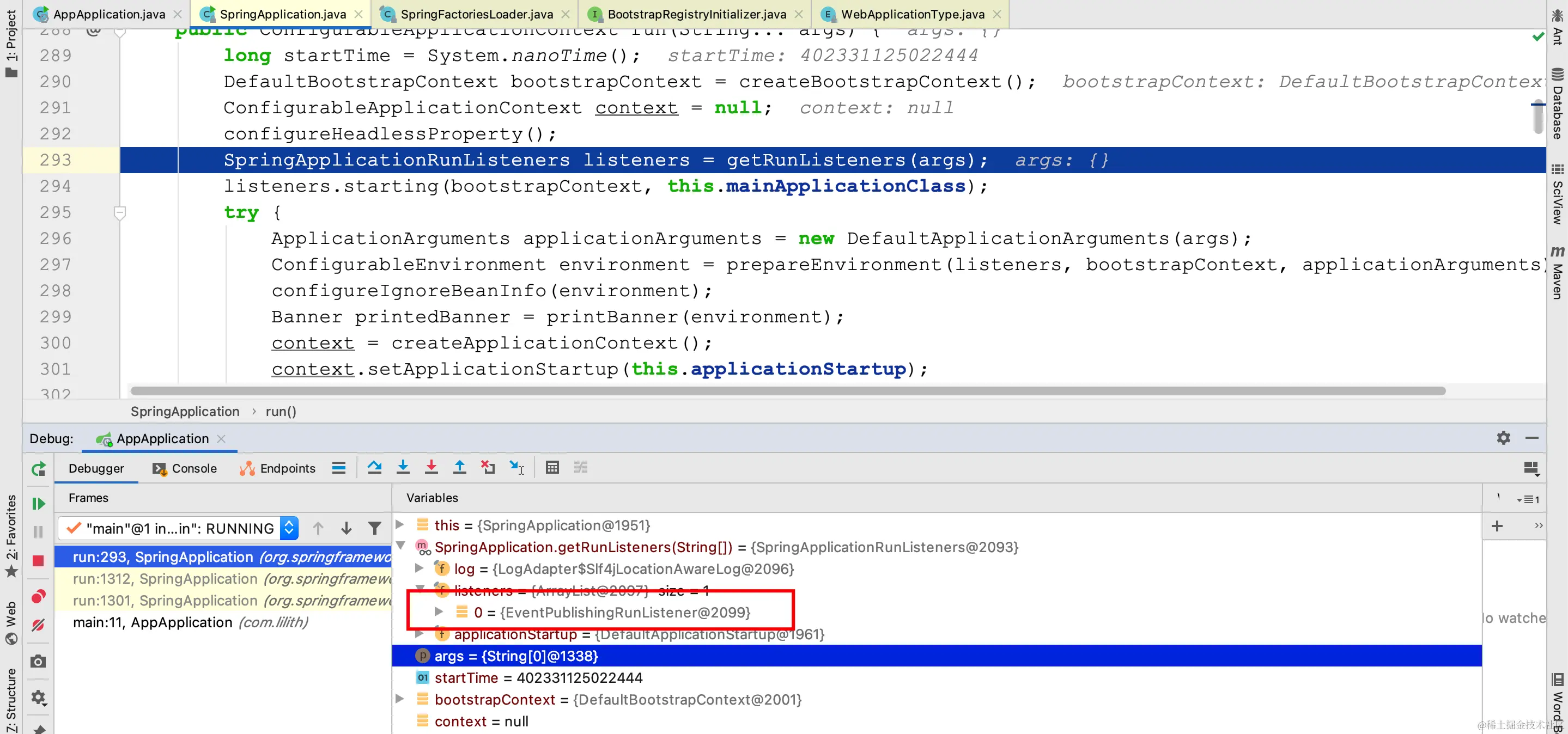Collapse the SpringApplication.getRunListeners node

click(401, 546)
